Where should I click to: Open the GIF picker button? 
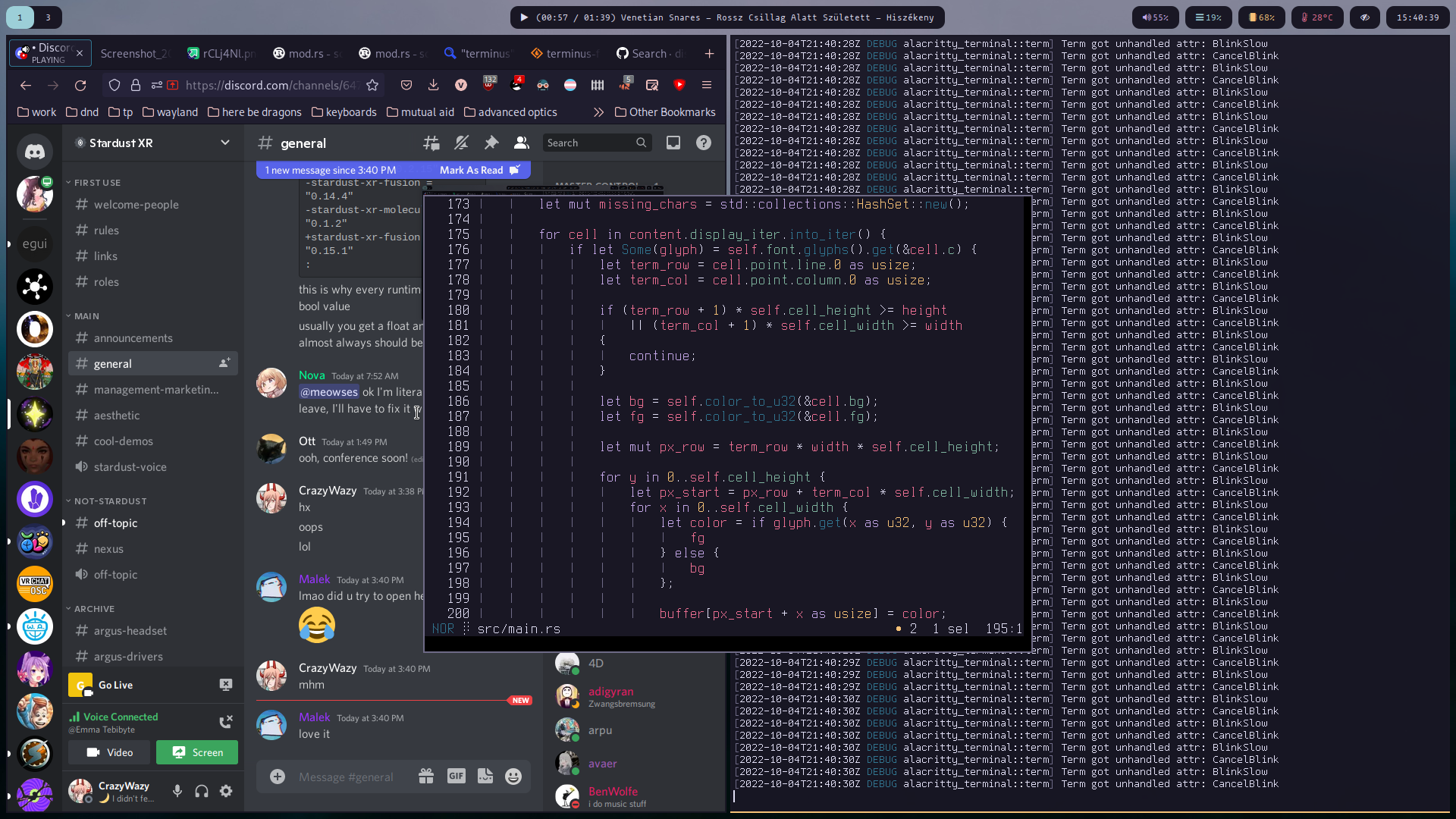456,776
